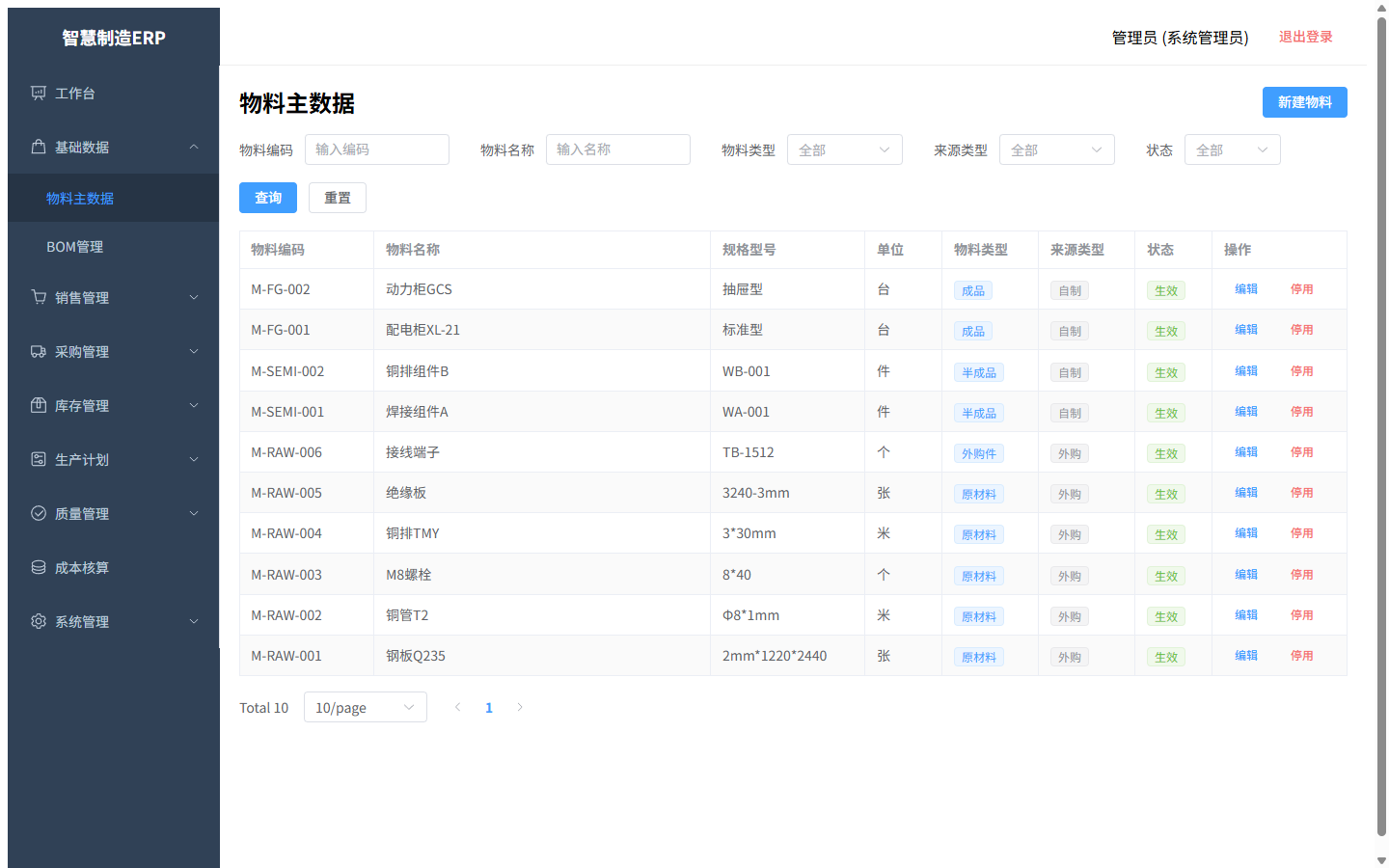
Task: Open the 物料主数据 menu item
Action: (114, 198)
